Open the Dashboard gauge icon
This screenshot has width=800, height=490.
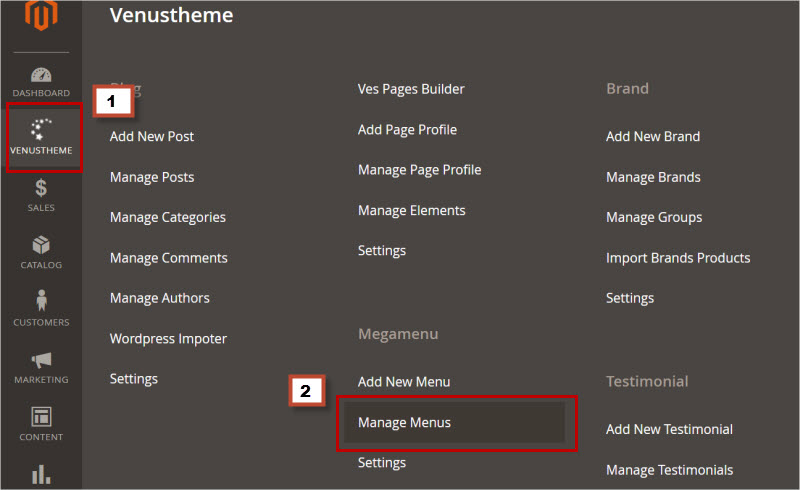point(41,76)
